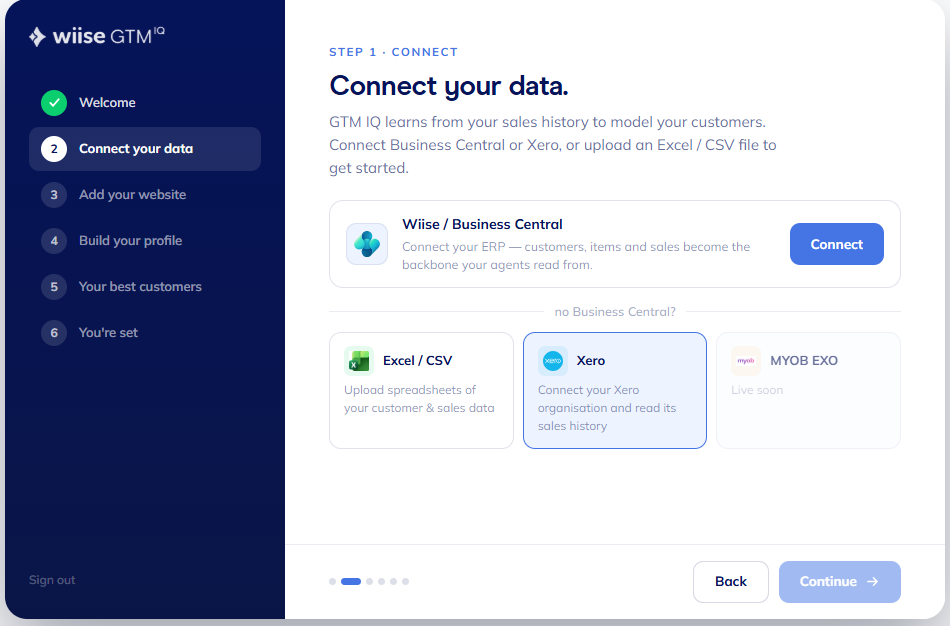Click the step 3 number circle
The image size is (950, 626).
54,195
